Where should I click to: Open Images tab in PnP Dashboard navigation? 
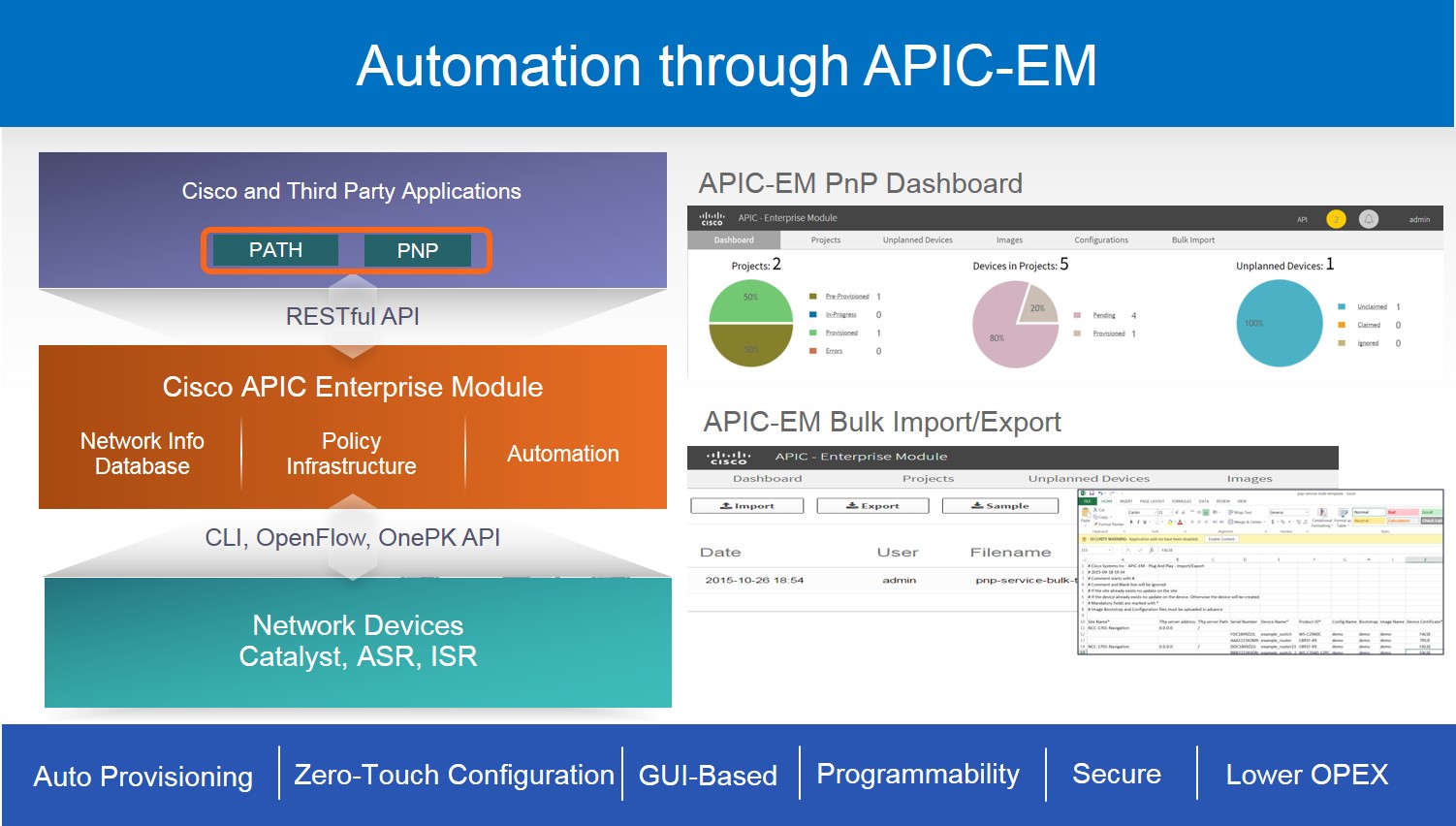tap(1009, 240)
